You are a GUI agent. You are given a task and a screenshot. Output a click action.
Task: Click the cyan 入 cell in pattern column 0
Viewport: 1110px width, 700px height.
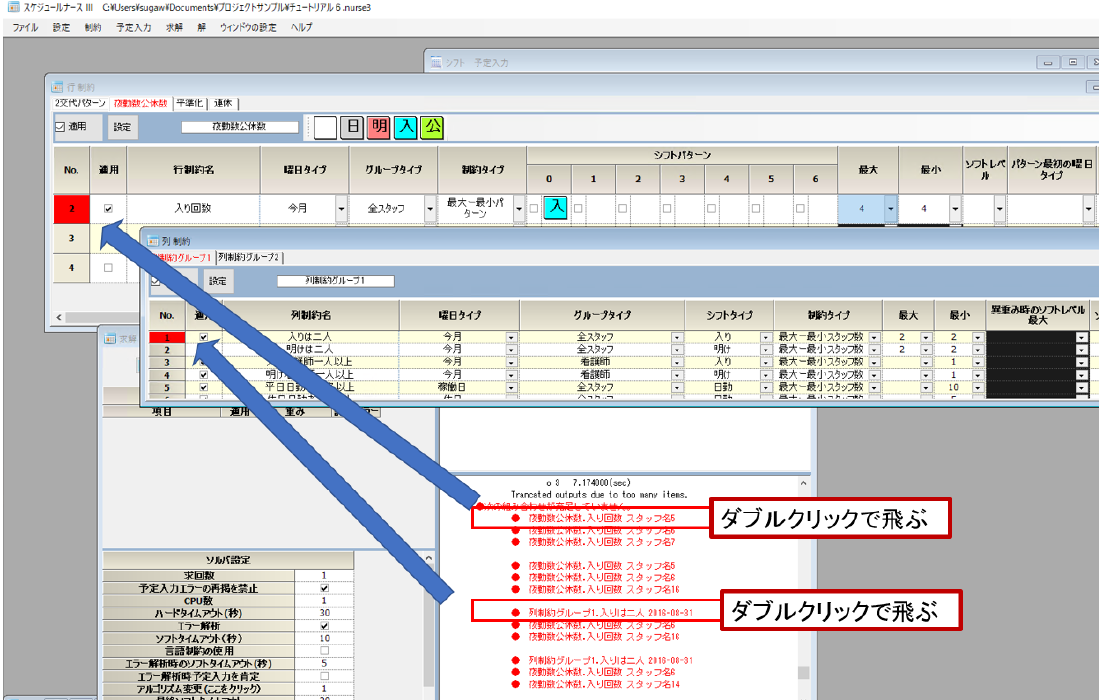pyautogui.click(x=556, y=208)
